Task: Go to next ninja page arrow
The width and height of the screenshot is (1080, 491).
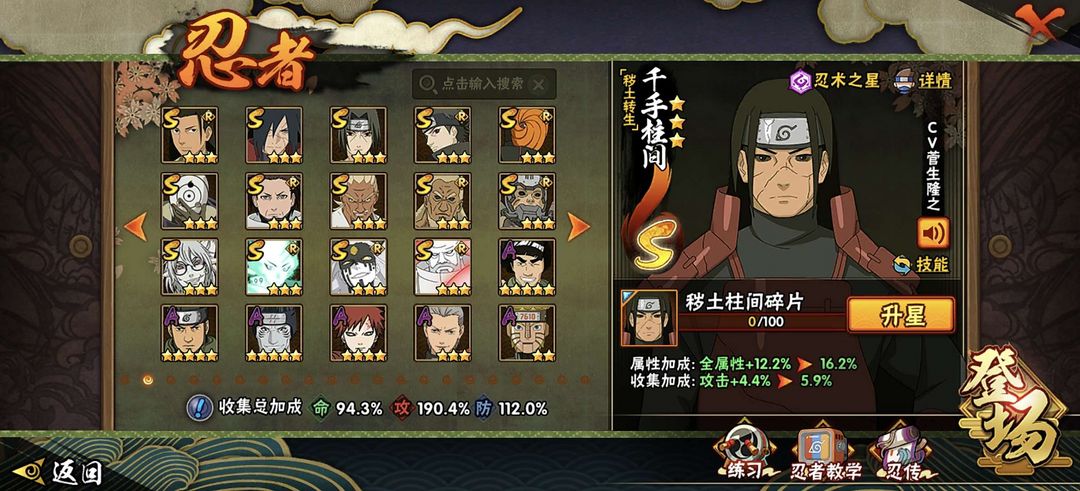Action: [x=578, y=227]
